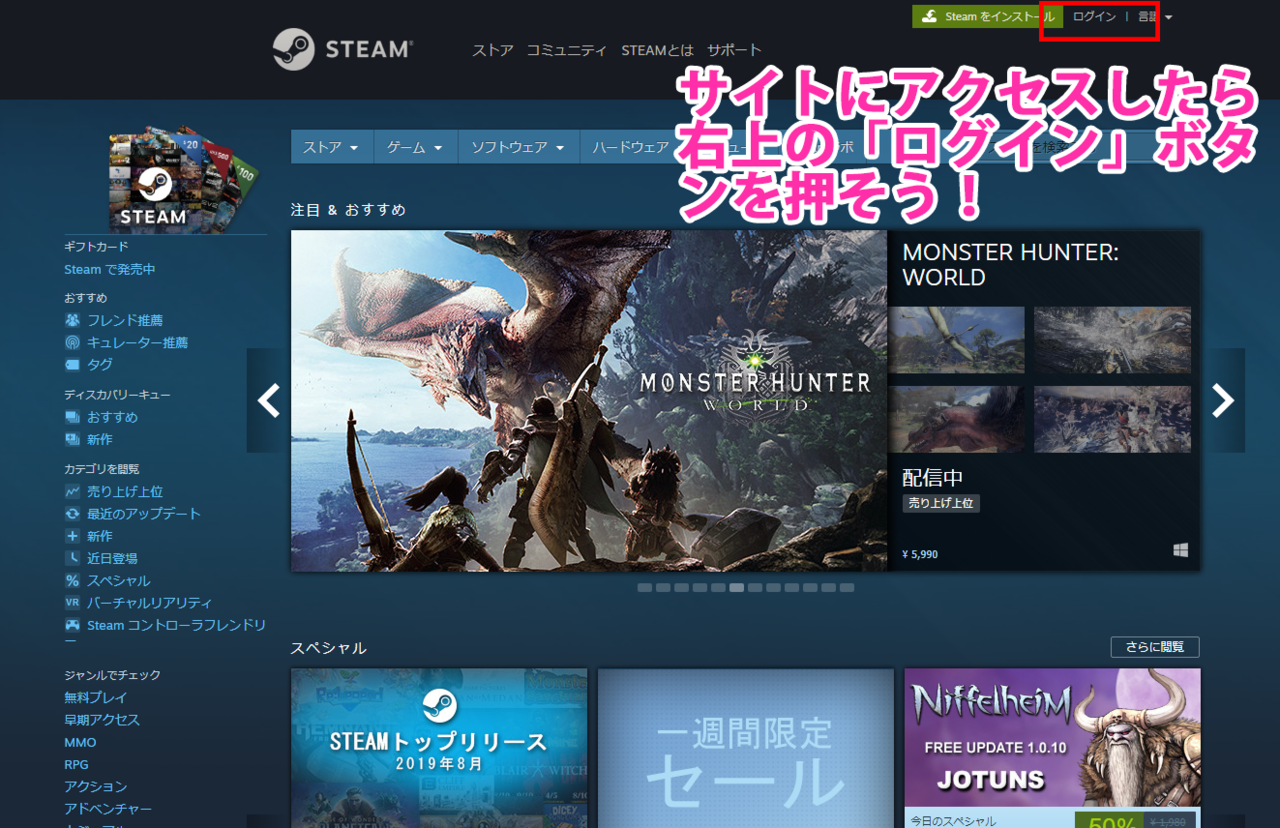Open the 早期アクセス genre link
1280x828 pixels.
pos(102,719)
